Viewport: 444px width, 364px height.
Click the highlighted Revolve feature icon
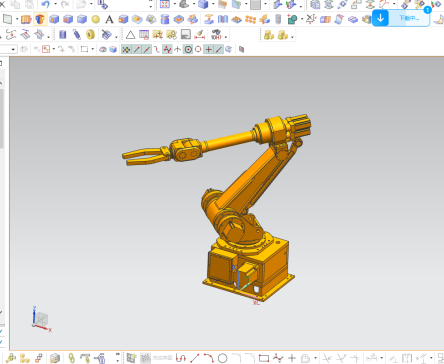(x=40, y=19)
